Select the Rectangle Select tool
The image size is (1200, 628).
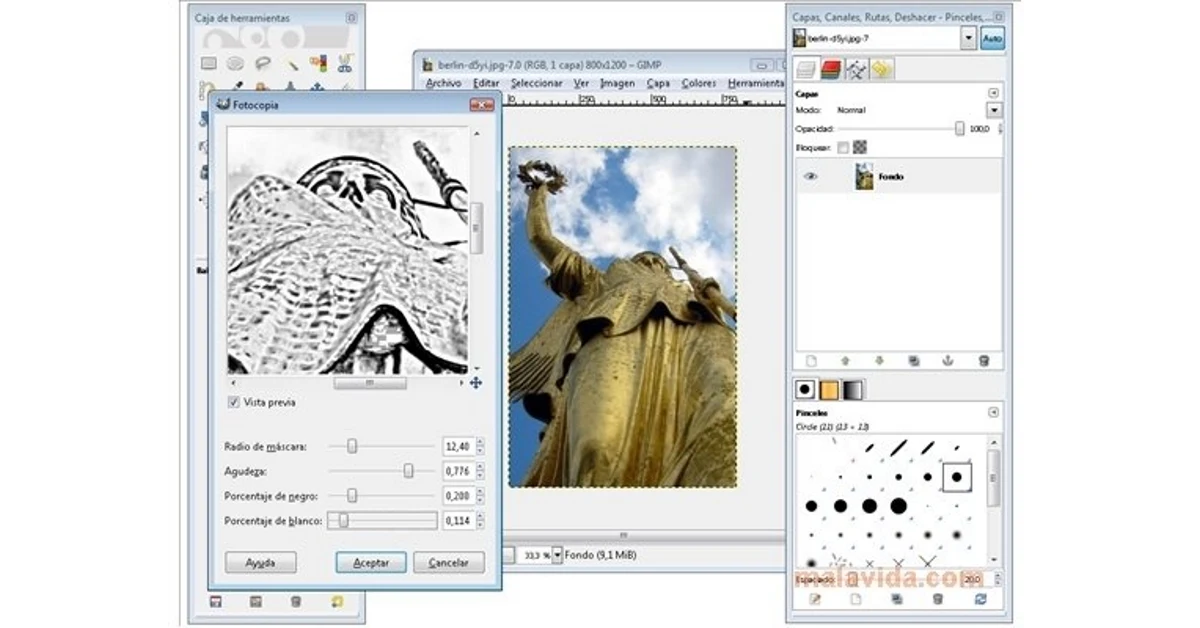point(209,64)
